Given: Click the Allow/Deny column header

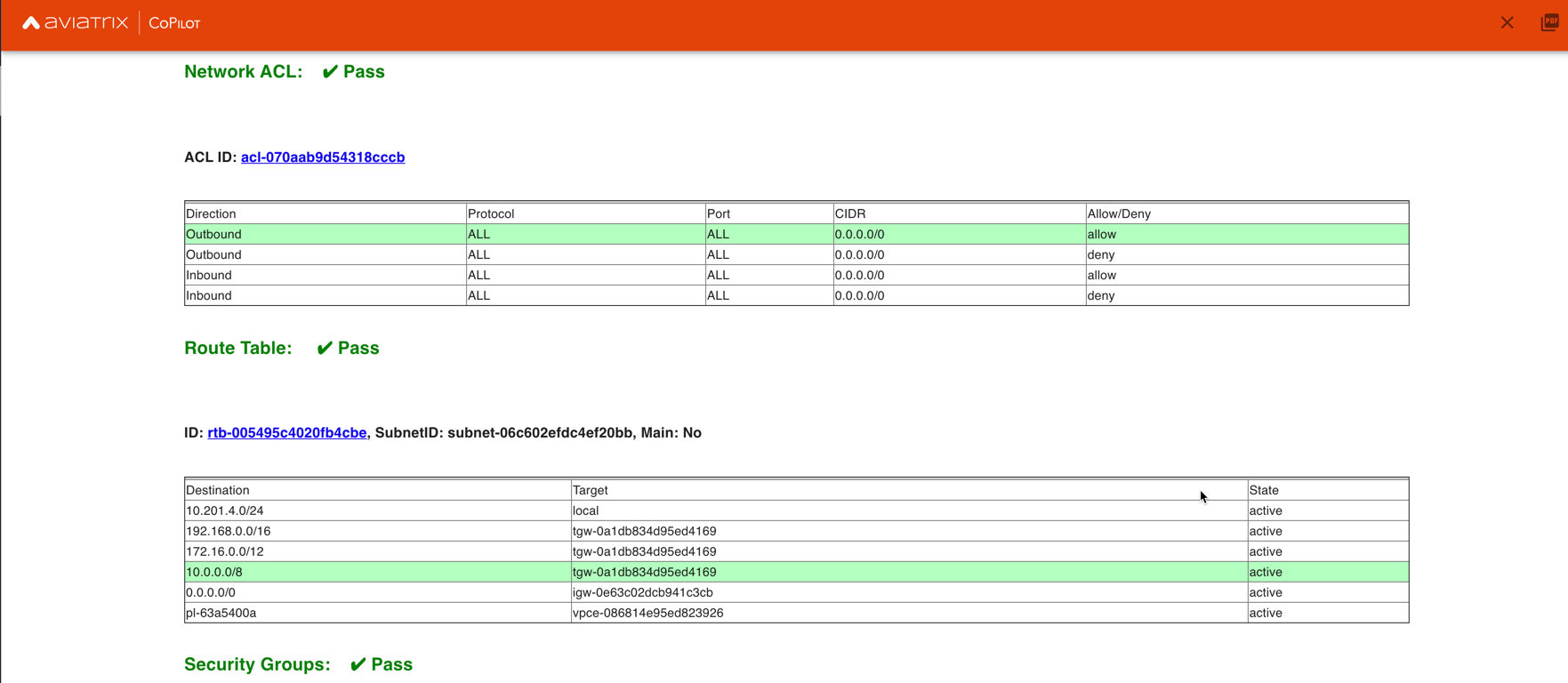Looking at the screenshot, I should click(1119, 214).
